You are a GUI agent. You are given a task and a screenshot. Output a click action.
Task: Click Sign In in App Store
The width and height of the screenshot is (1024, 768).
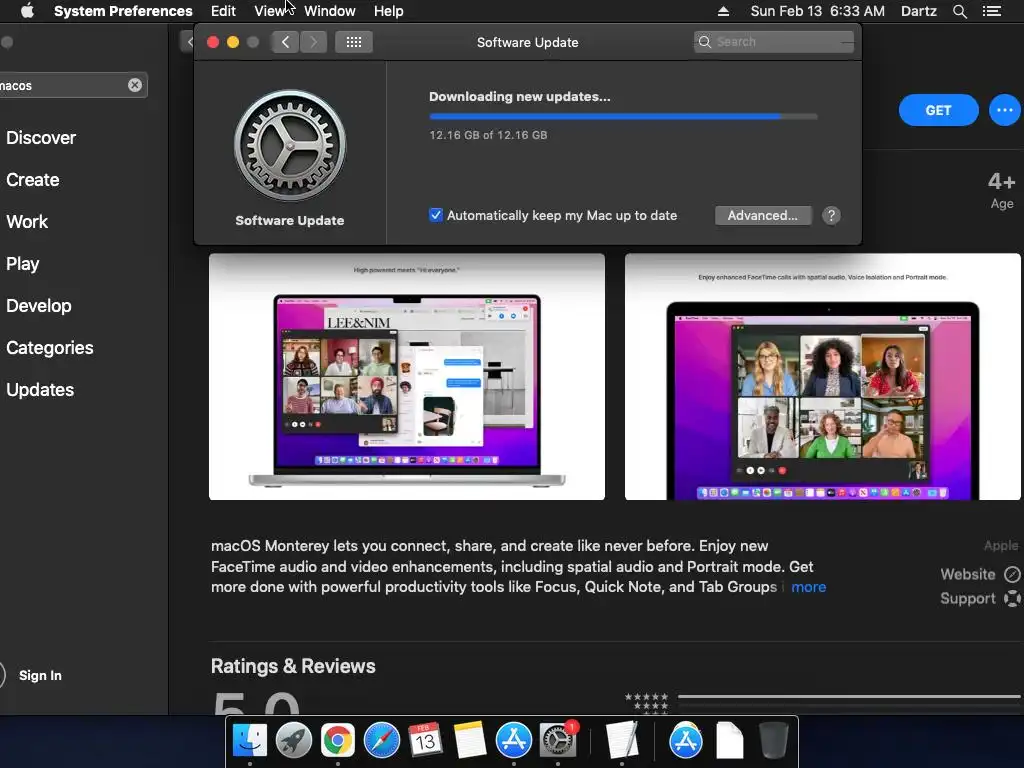40,675
